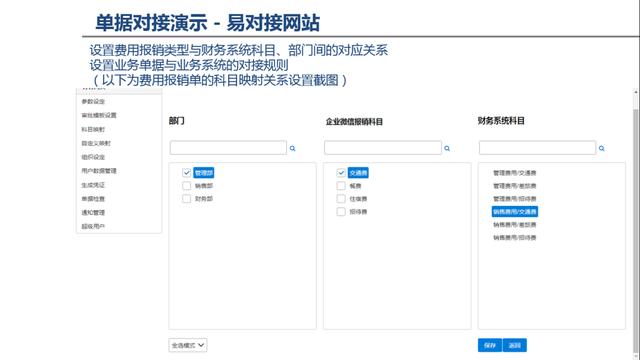Check the 招待费 expense checkbox
Viewport: 640px width, 360px height.
point(341,211)
